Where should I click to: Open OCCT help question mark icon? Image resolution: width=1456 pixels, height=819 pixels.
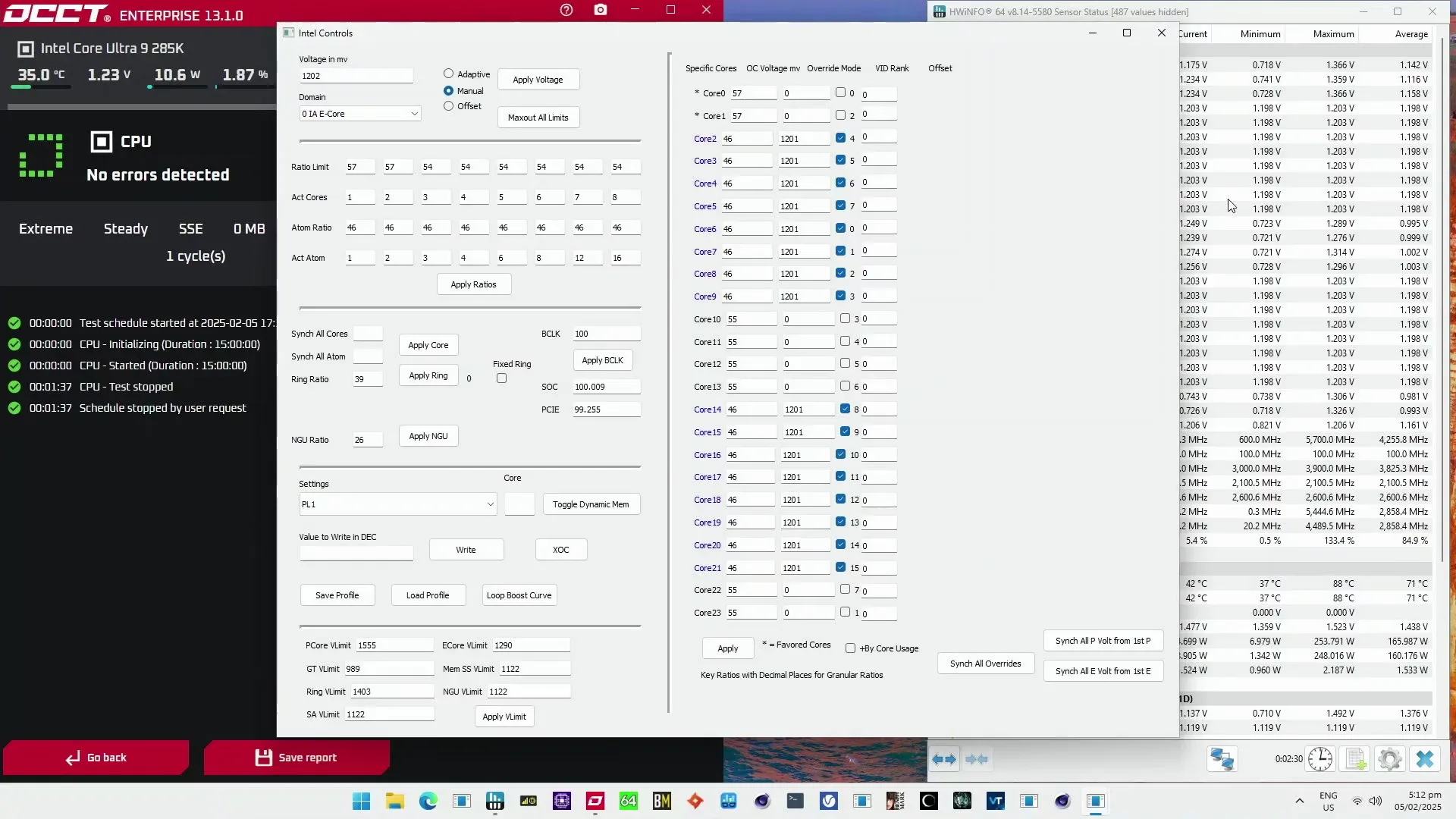pyautogui.click(x=566, y=10)
